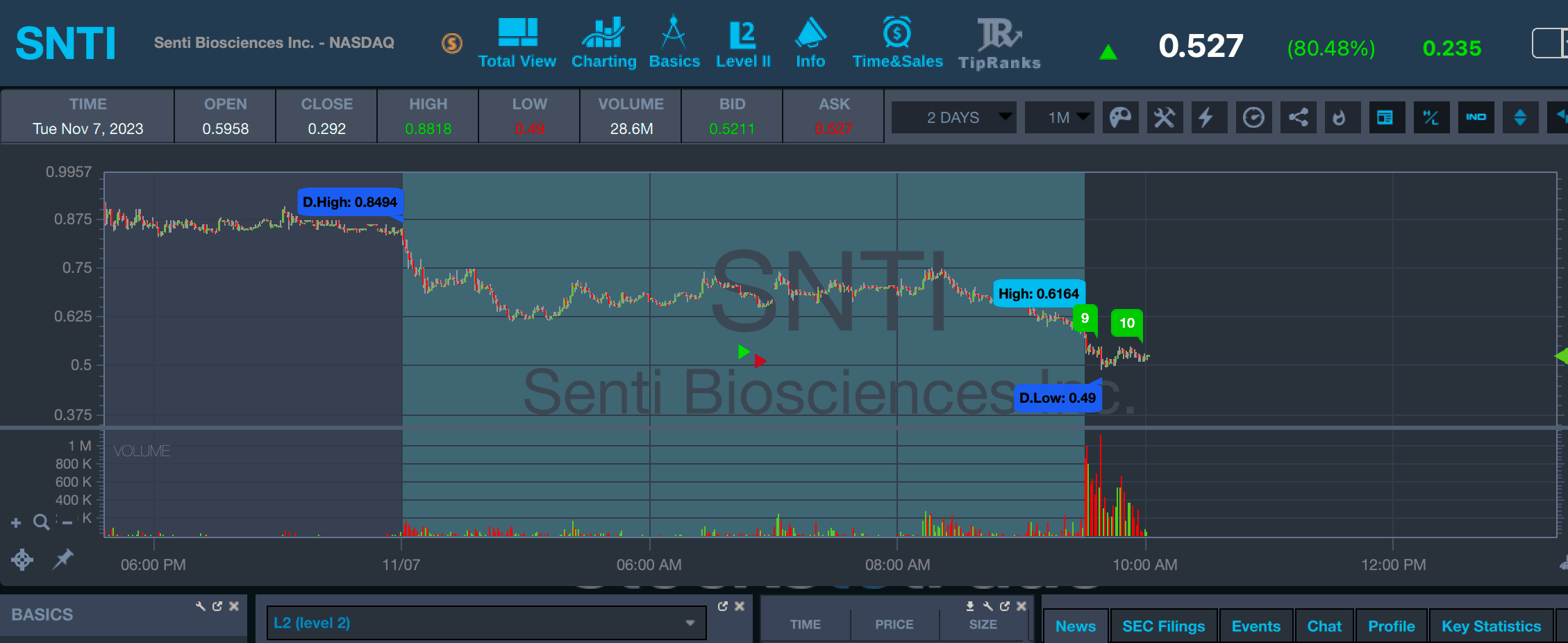
Task: Pin the chart with the pushpin icon
Action: pyautogui.click(x=63, y=558)
